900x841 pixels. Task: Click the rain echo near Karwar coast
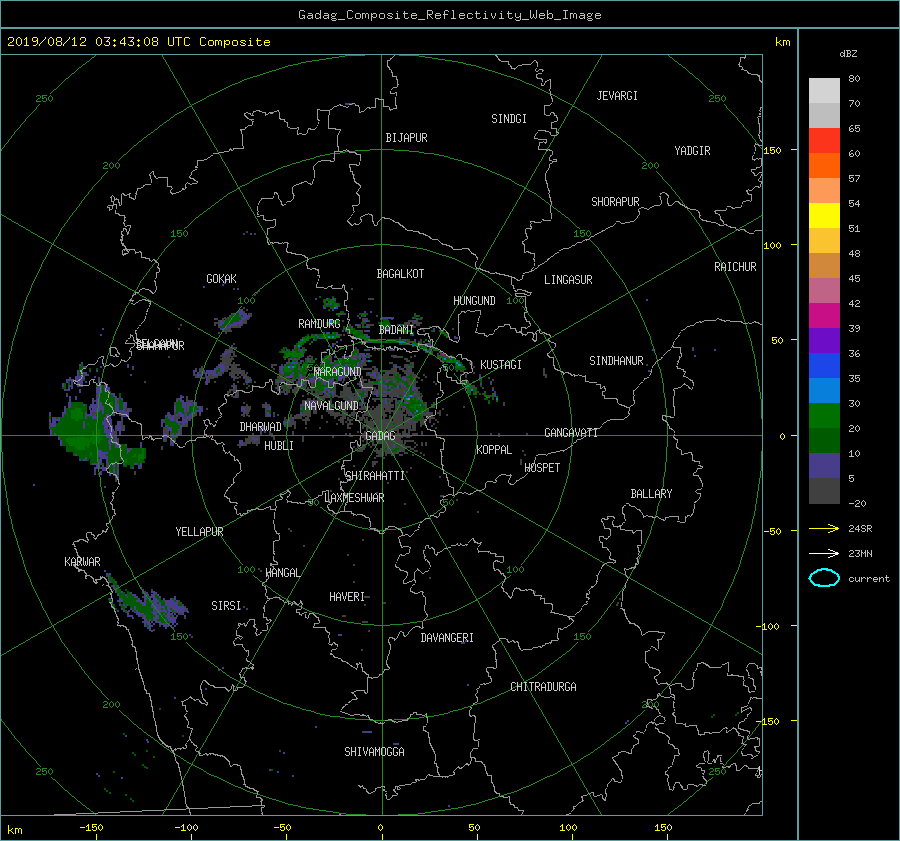(x=148, y=604)
